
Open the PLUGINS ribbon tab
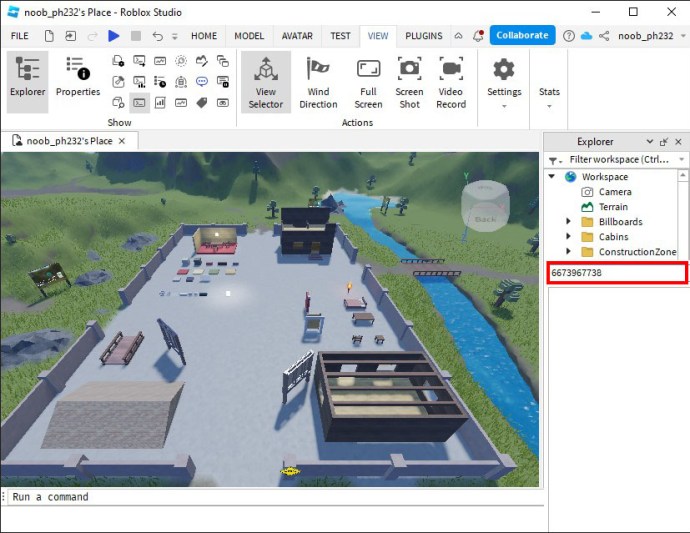424,36
